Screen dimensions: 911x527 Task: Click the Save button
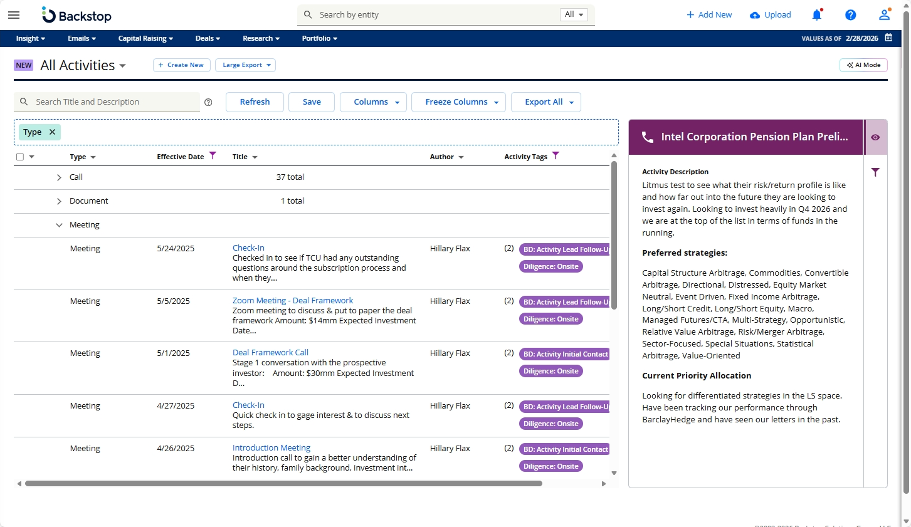click(311, 102)
